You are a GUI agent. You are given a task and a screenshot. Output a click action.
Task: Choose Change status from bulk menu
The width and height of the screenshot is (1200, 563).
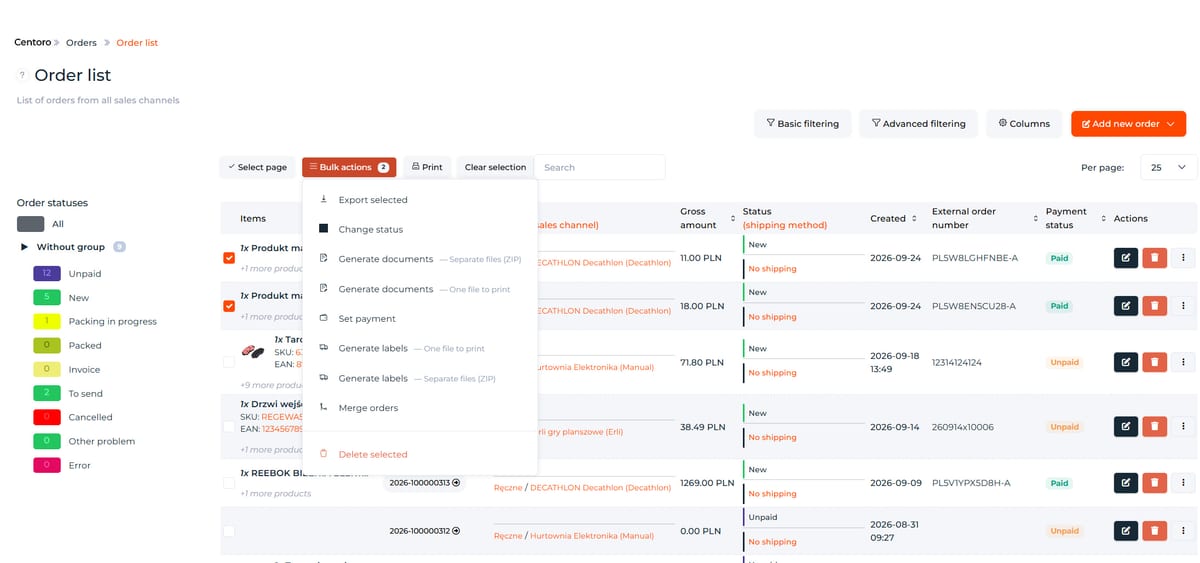click(420, 229)
